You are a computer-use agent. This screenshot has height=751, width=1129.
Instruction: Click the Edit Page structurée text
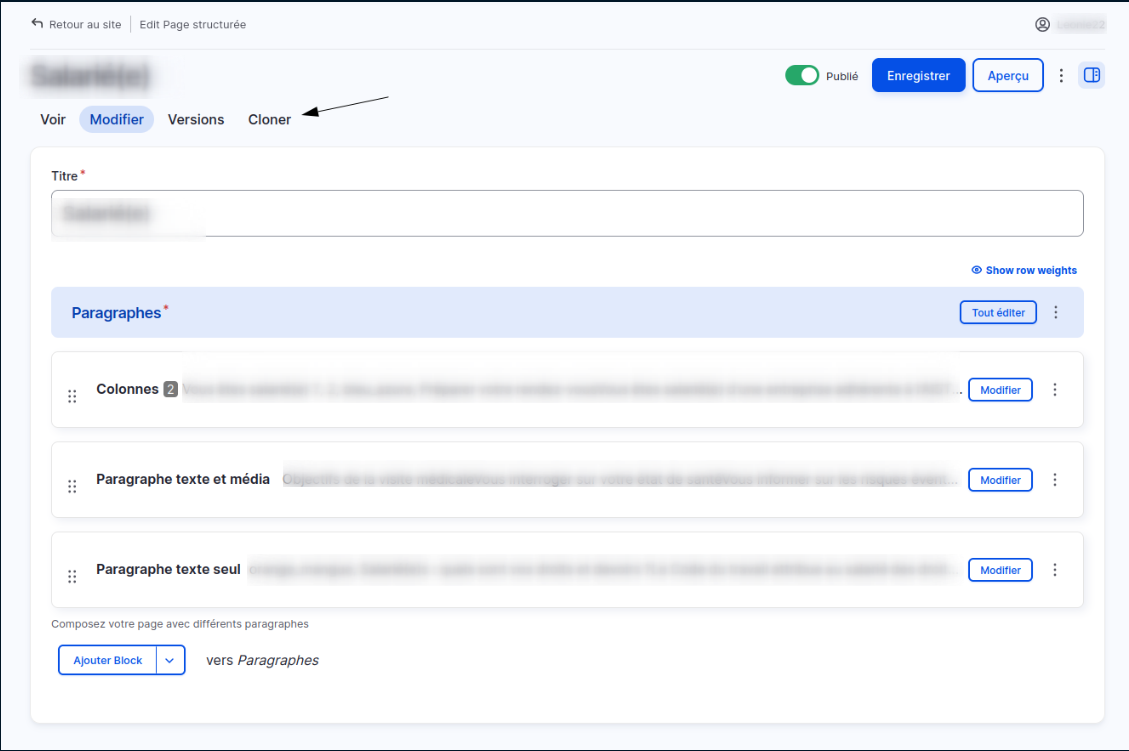(192, 24)
